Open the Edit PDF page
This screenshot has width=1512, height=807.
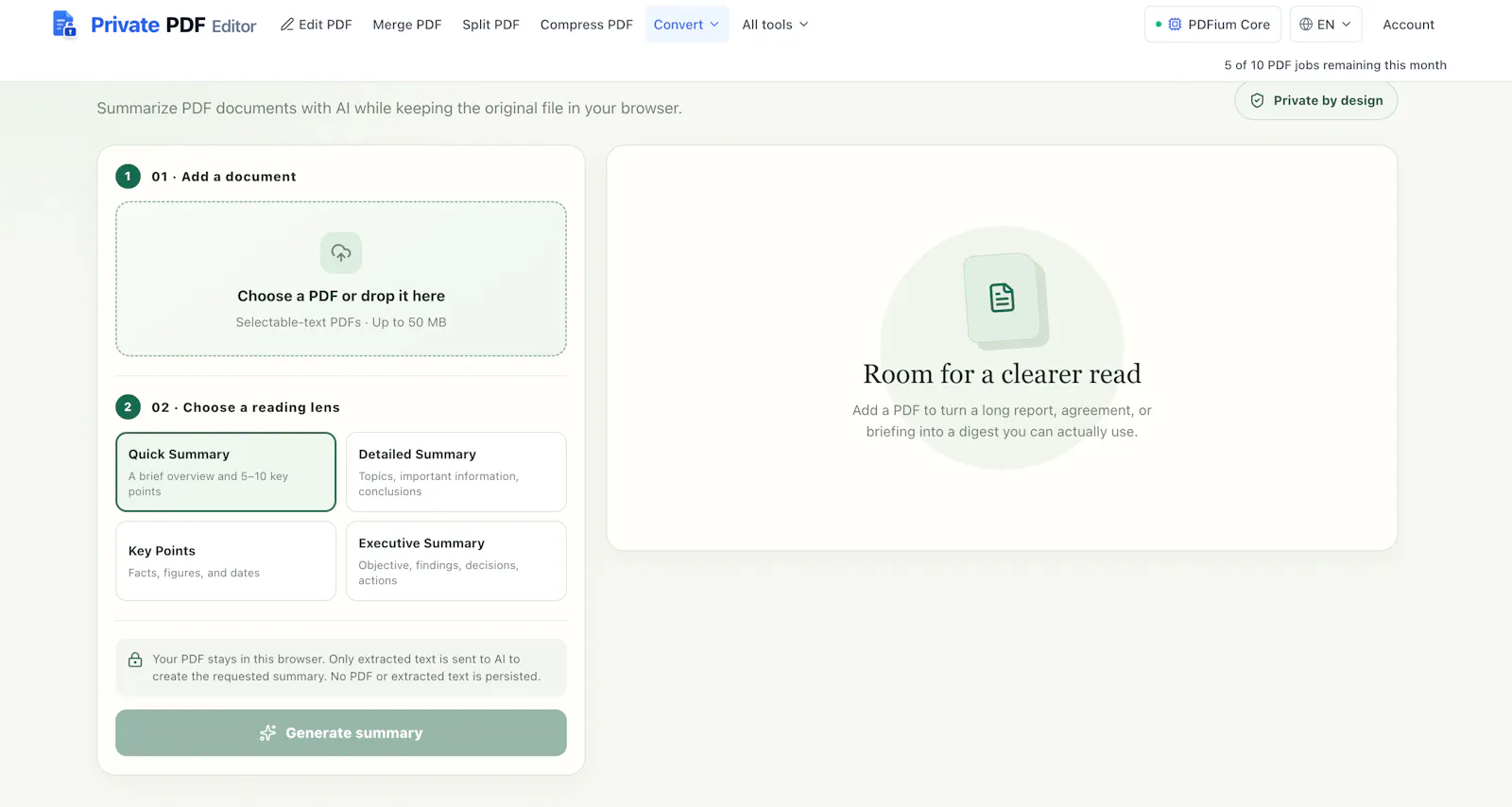coord(317,25)
